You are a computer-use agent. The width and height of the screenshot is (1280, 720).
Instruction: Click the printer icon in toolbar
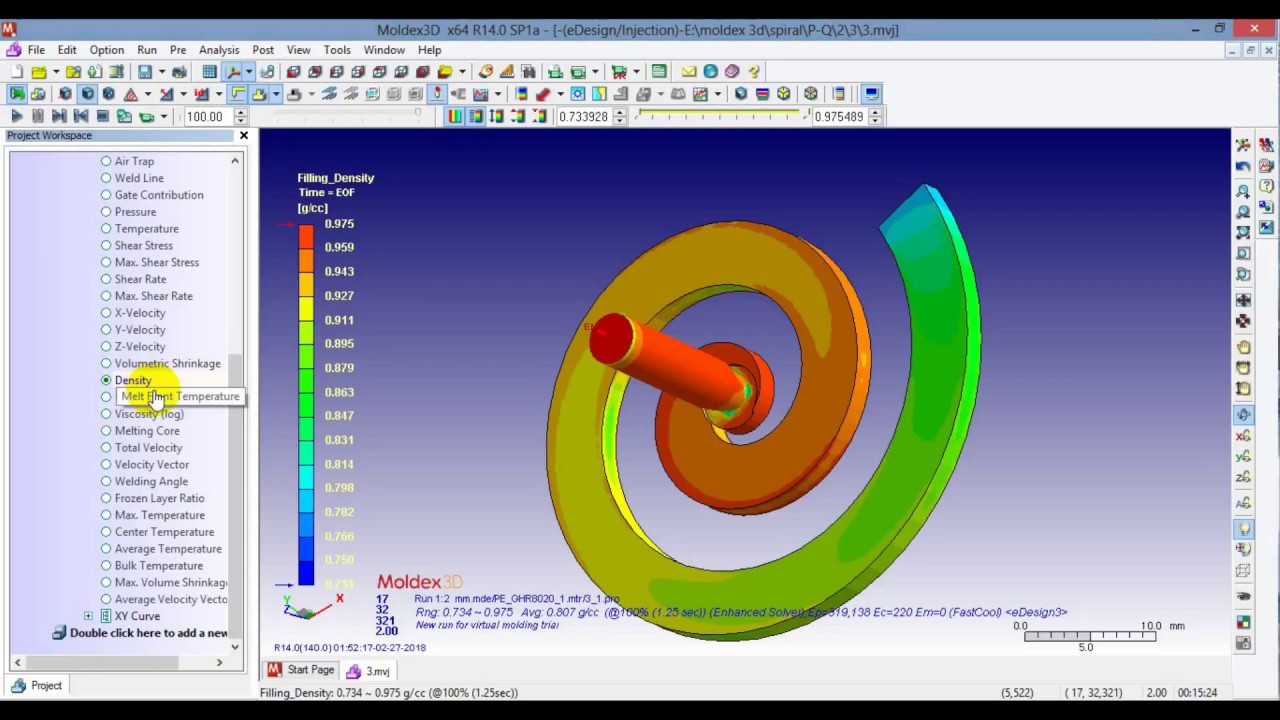[179, 71]
